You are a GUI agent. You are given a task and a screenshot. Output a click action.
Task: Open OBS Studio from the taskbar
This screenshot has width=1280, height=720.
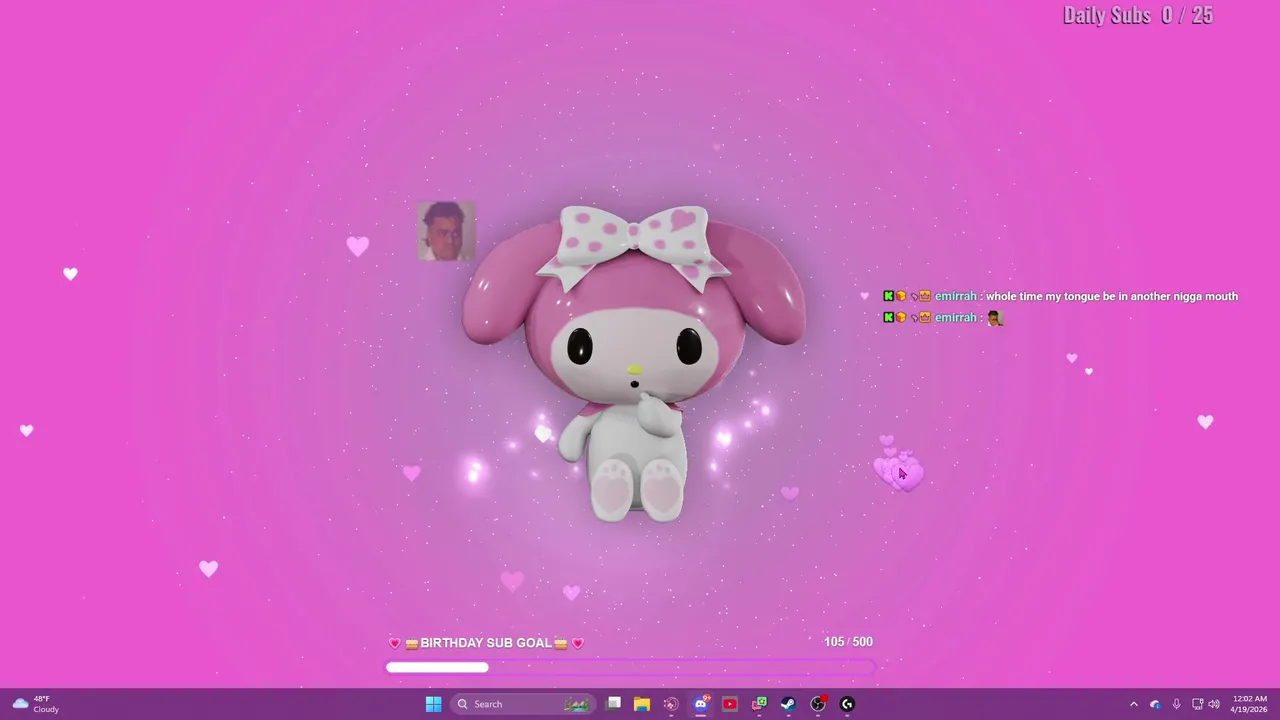pyautogui.click(x=818, y=704)
